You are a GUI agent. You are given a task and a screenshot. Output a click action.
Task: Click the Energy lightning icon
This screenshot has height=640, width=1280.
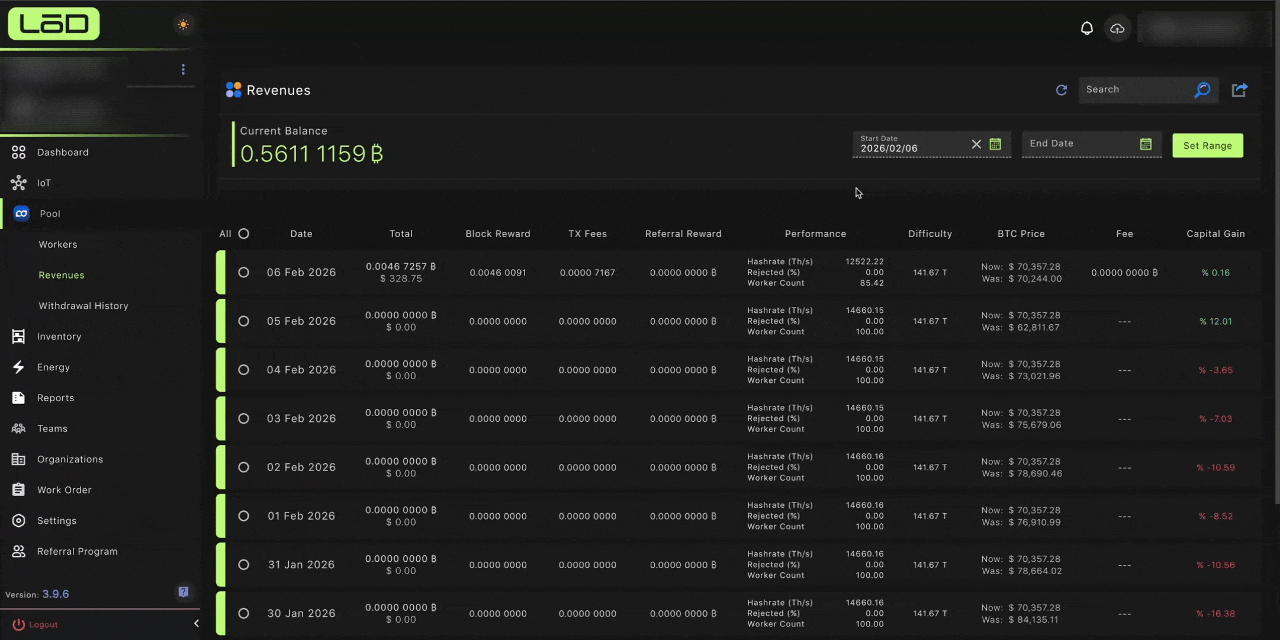18,367
